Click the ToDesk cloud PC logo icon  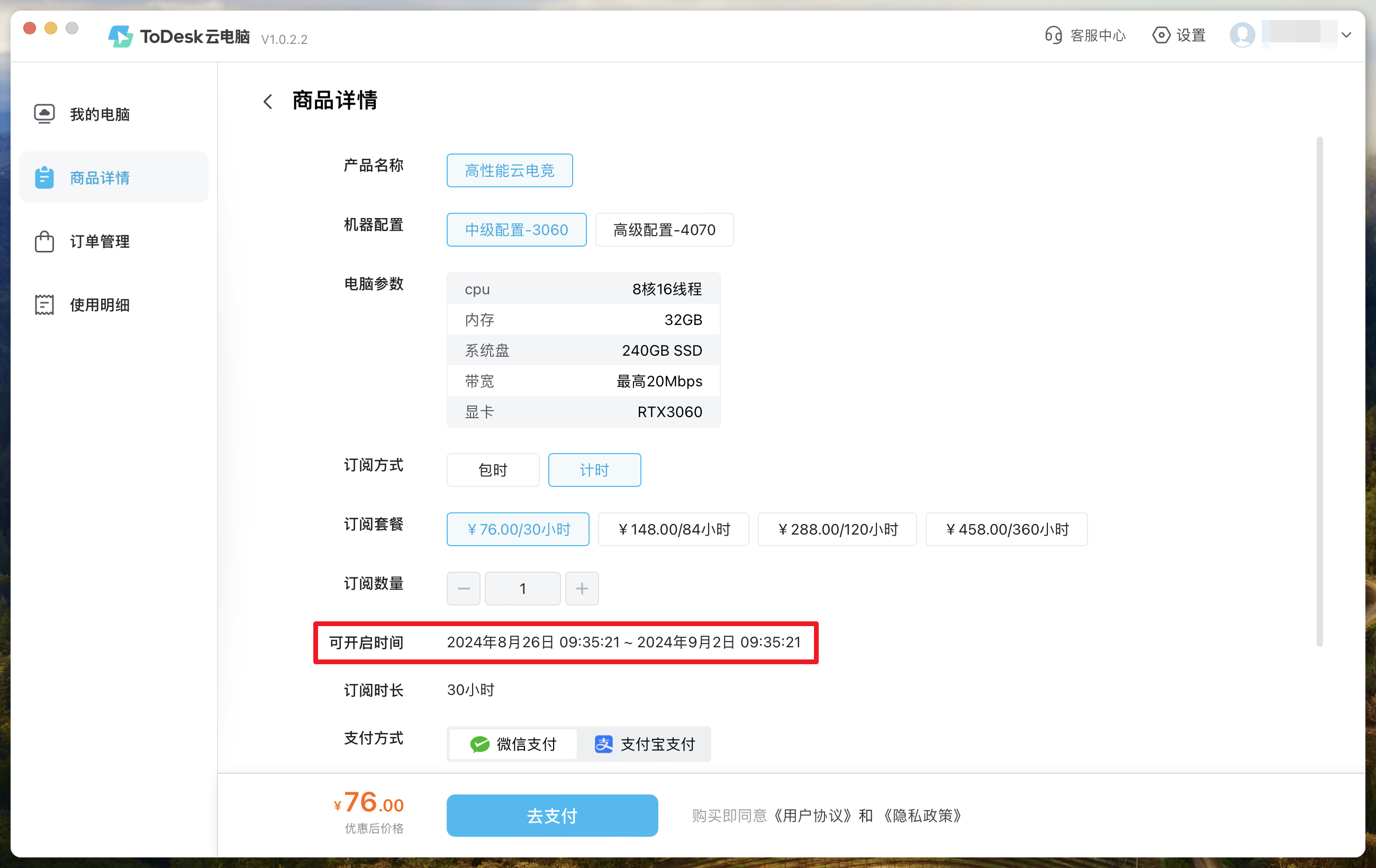pyautogui.click(x=121, y=36)
